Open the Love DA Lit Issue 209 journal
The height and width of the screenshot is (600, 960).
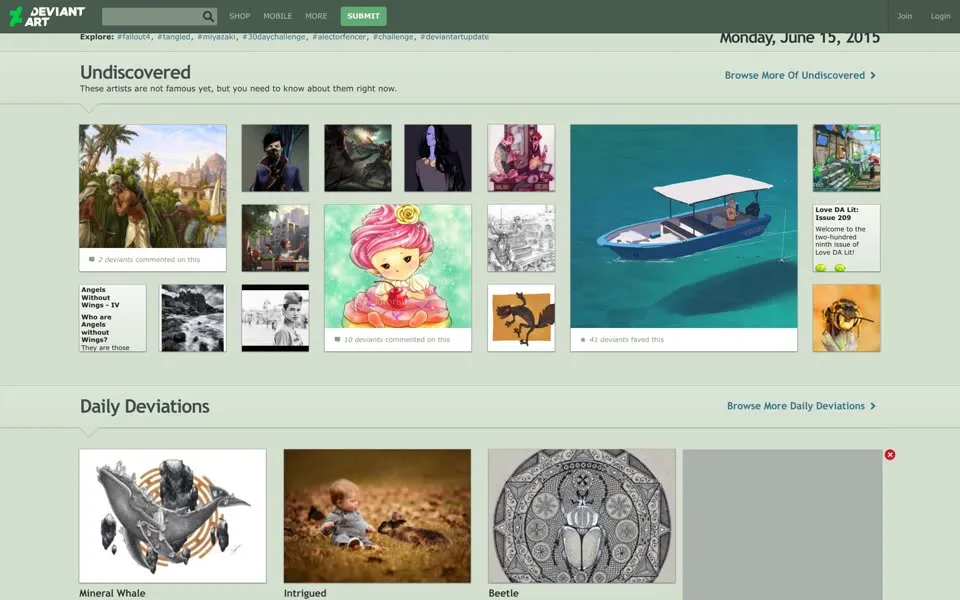click(x=846, y=238)
